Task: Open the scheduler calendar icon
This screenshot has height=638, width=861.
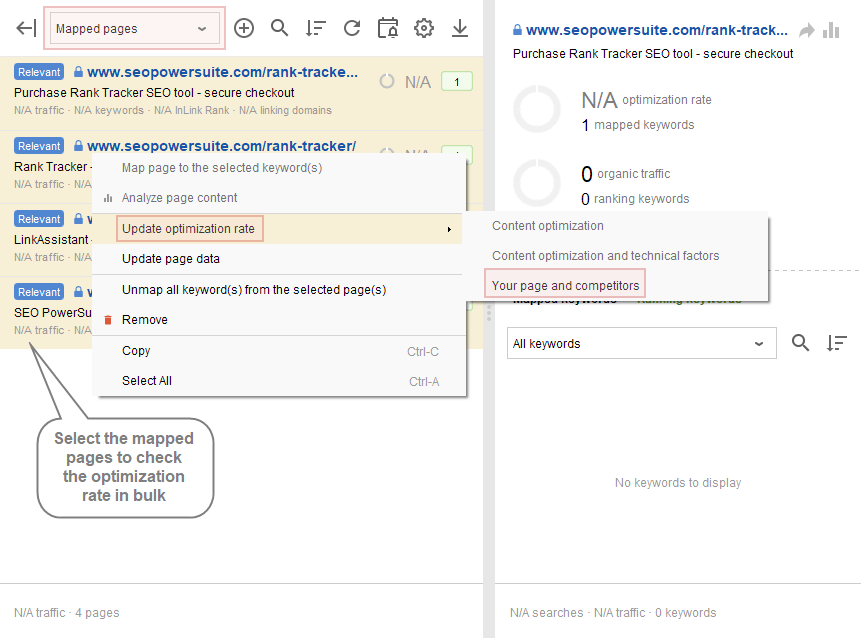Action: tap(388, 28)
